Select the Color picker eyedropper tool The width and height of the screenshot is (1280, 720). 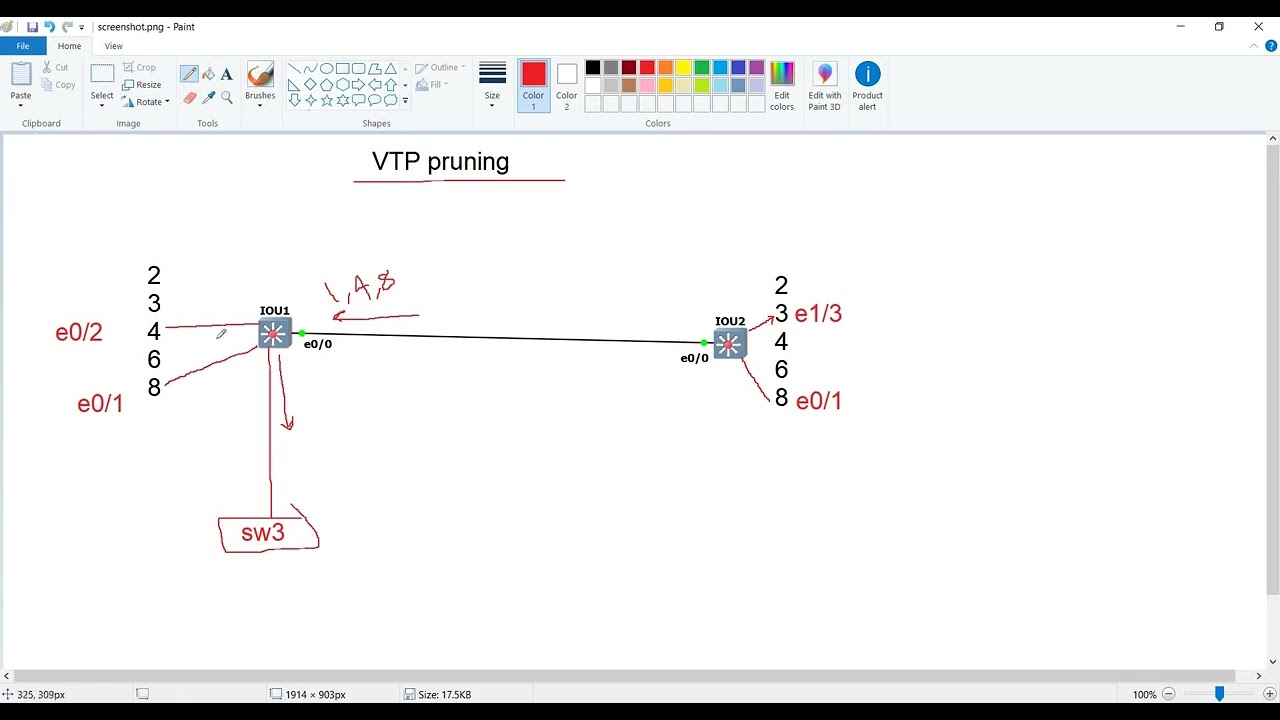click(x=208, y=97)
